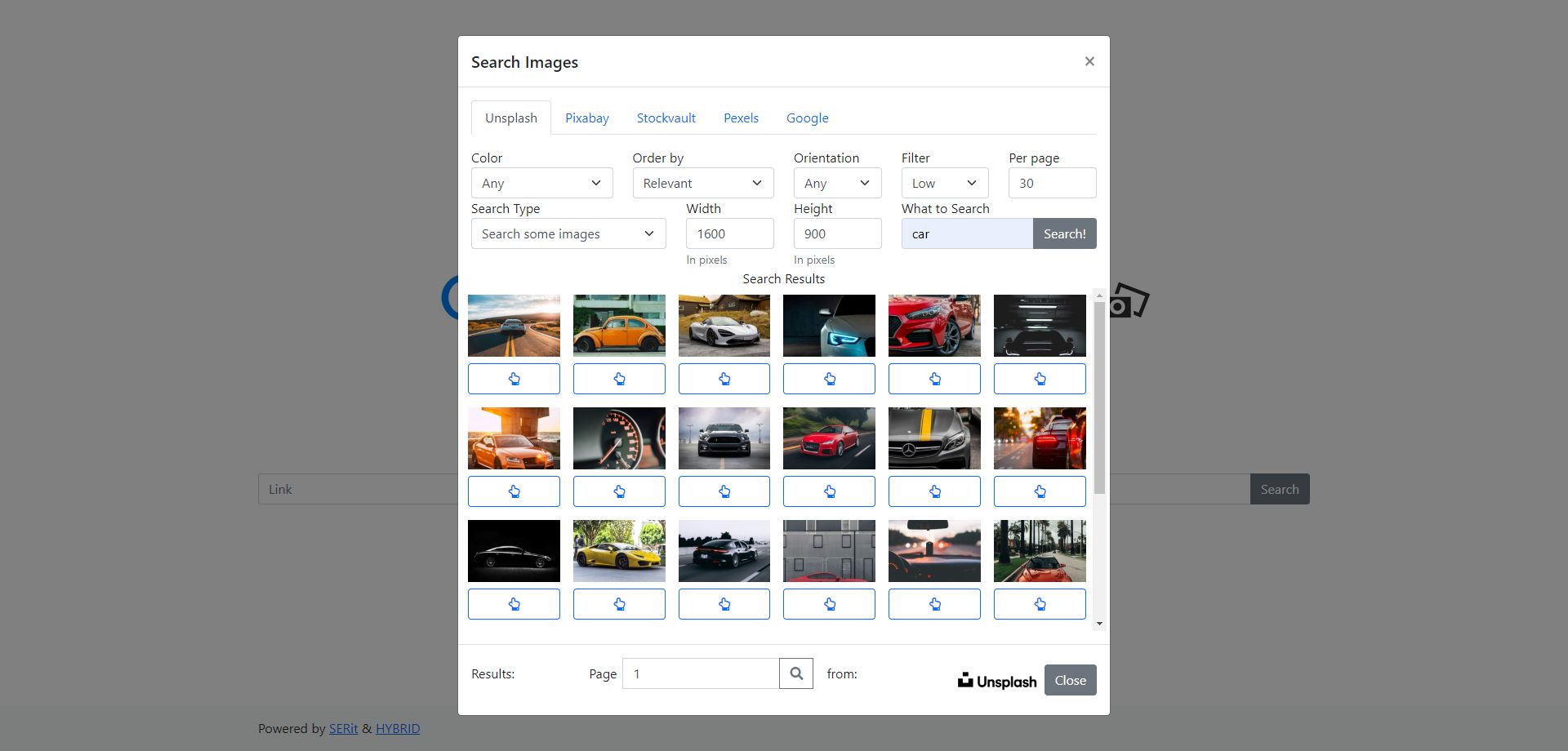Expand the Order by dropdown

[x=702, y=183]
